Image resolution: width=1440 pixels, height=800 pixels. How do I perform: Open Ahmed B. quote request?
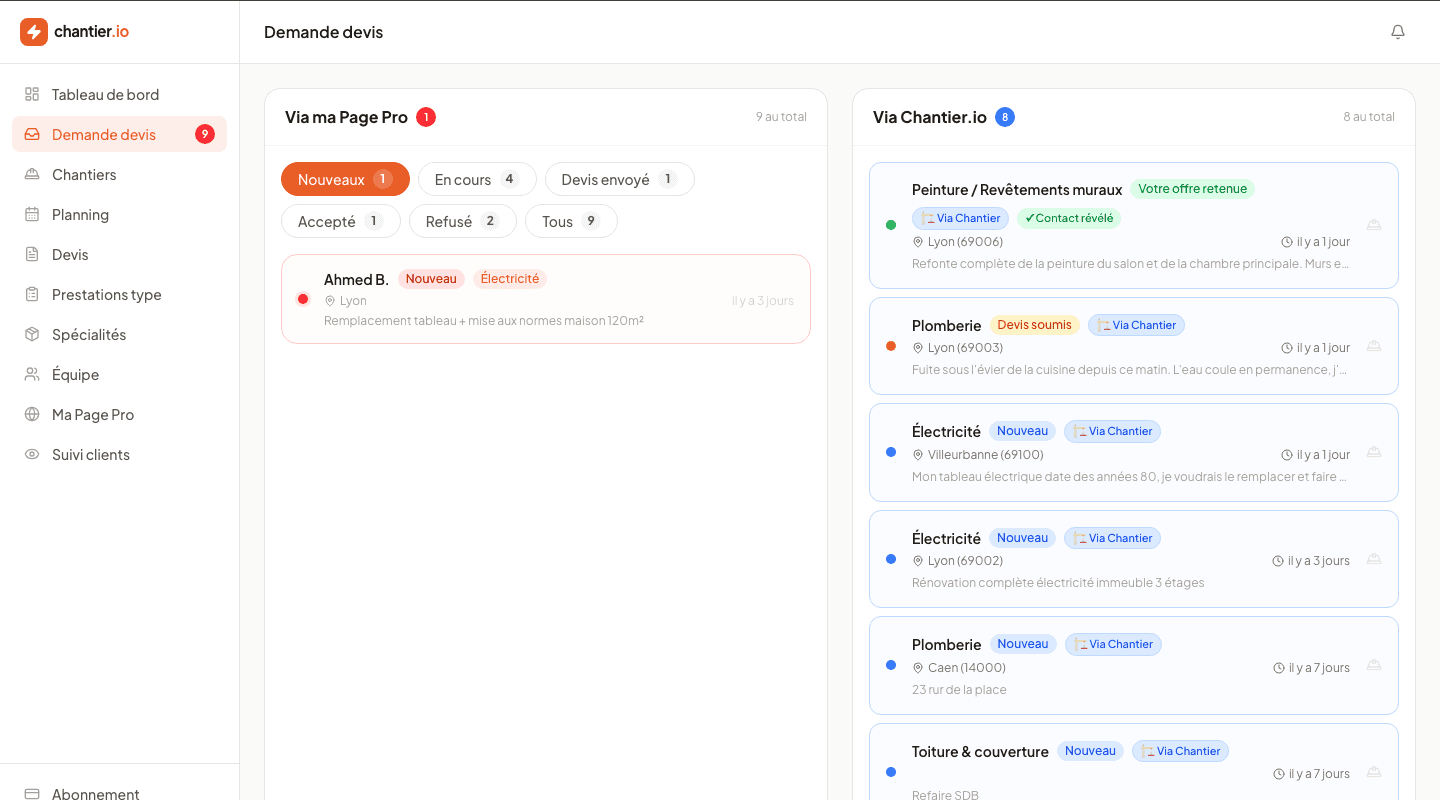click(x=546, y=299)
